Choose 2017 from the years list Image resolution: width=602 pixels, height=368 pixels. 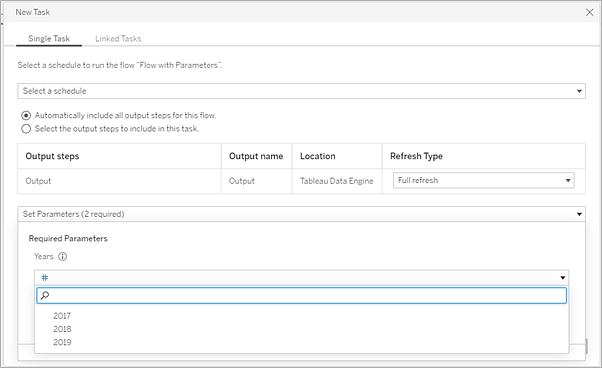point(62,316)
